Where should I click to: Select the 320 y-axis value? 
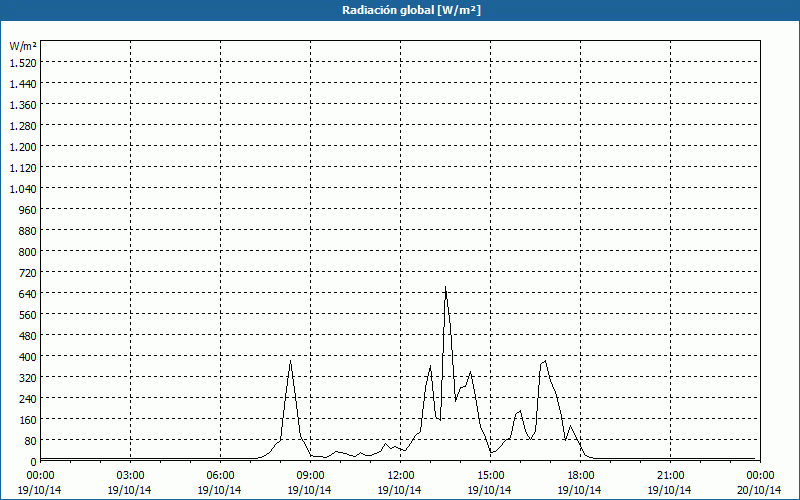coord(28,378)
